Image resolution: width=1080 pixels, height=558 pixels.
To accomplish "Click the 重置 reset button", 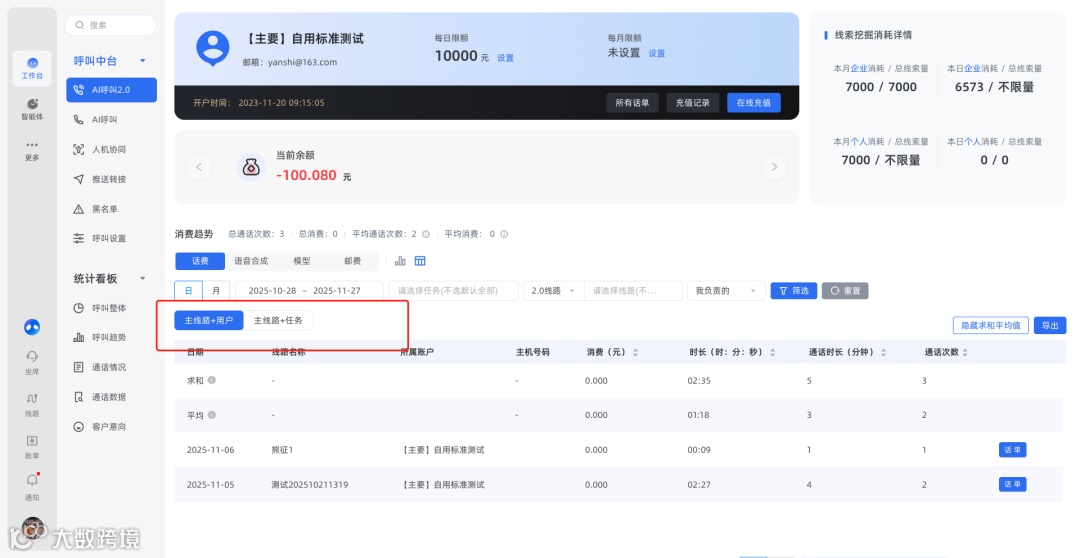I will pyautogui.click(x=845, y=291).
